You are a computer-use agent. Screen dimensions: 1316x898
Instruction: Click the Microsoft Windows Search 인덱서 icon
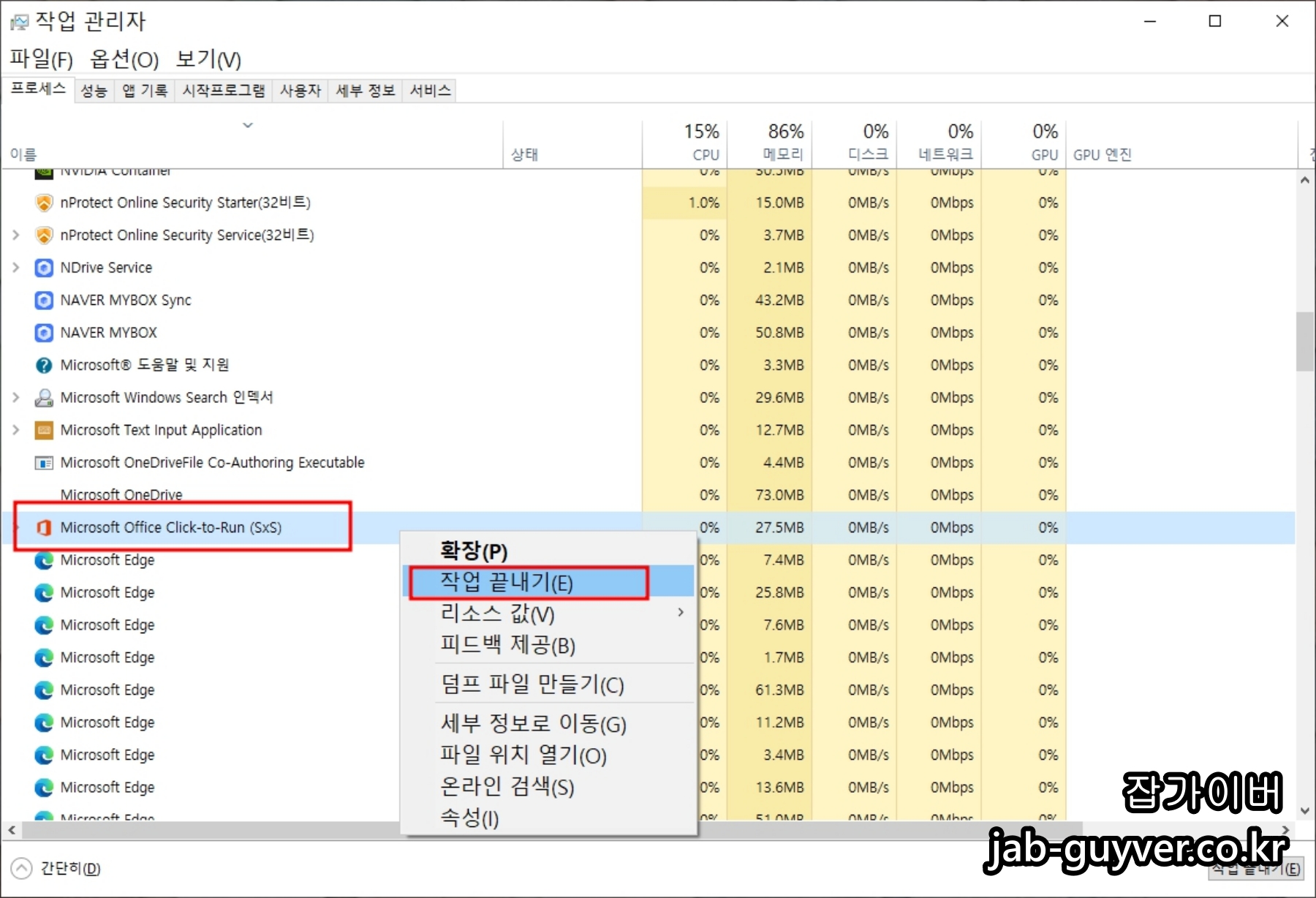44,397
